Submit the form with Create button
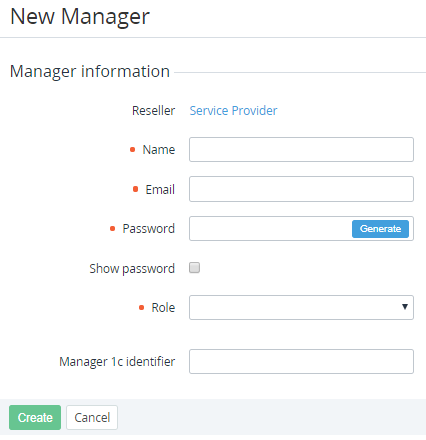The height and width of the screenshot is (440, 426). 35,417
